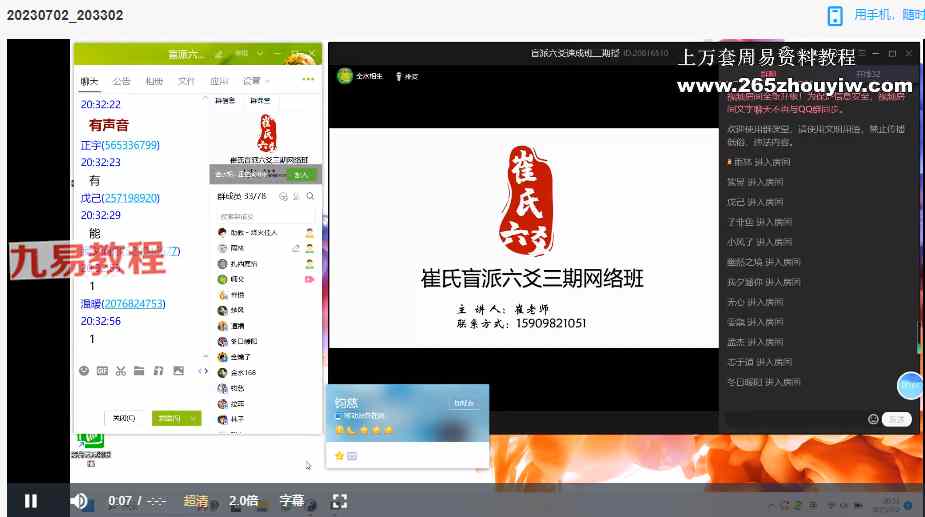Open the 公告 tab in QQ group
The height and width of the screenshot is (517, 925).
coord(121,81)
